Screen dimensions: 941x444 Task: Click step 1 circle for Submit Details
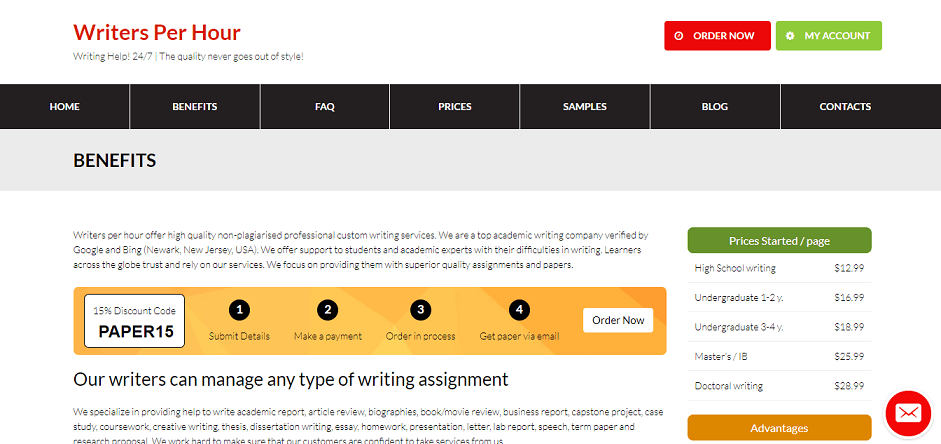click(x=239, y=310)
